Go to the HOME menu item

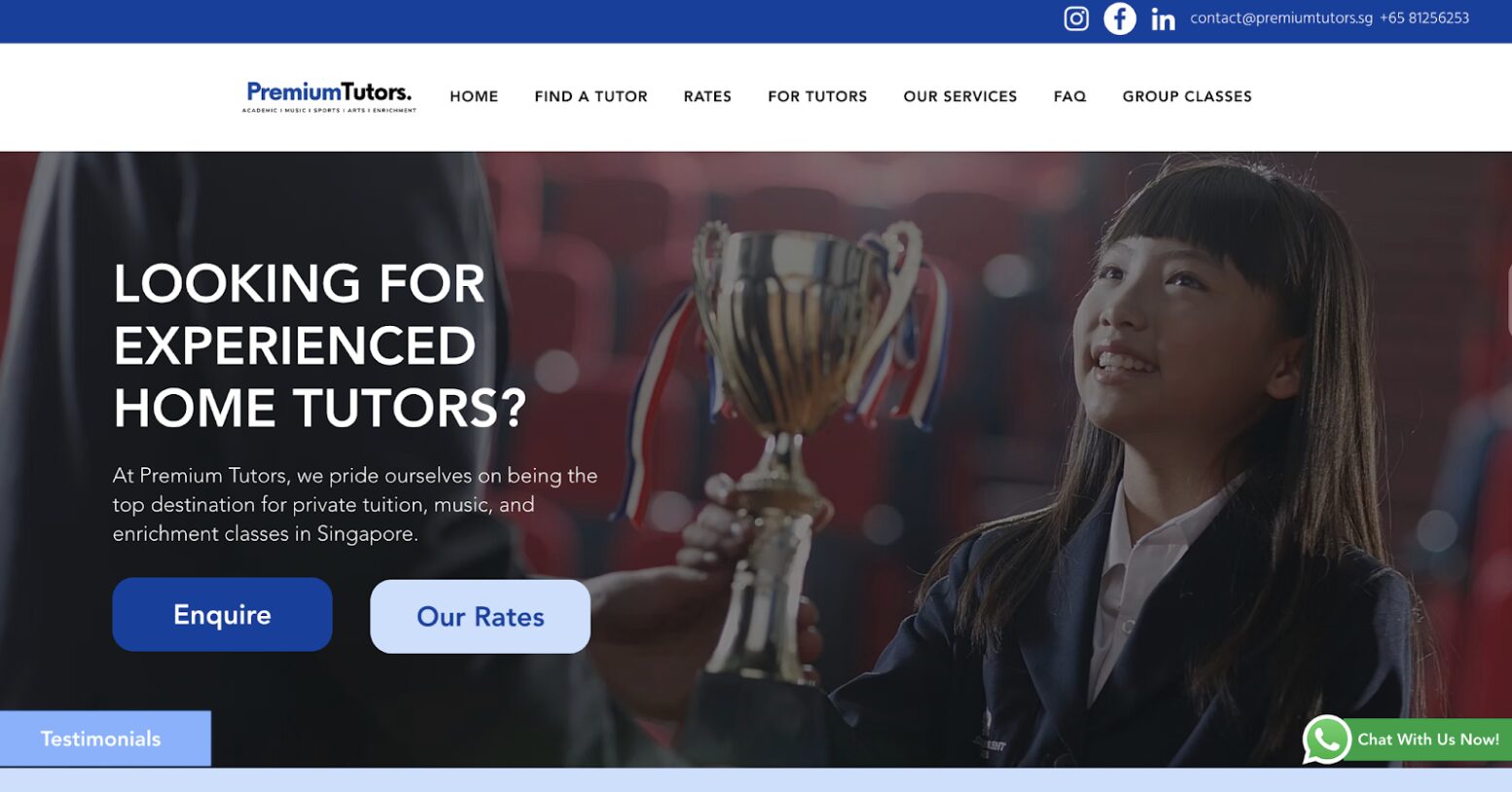pyautogui.click(x=474, y=96)
